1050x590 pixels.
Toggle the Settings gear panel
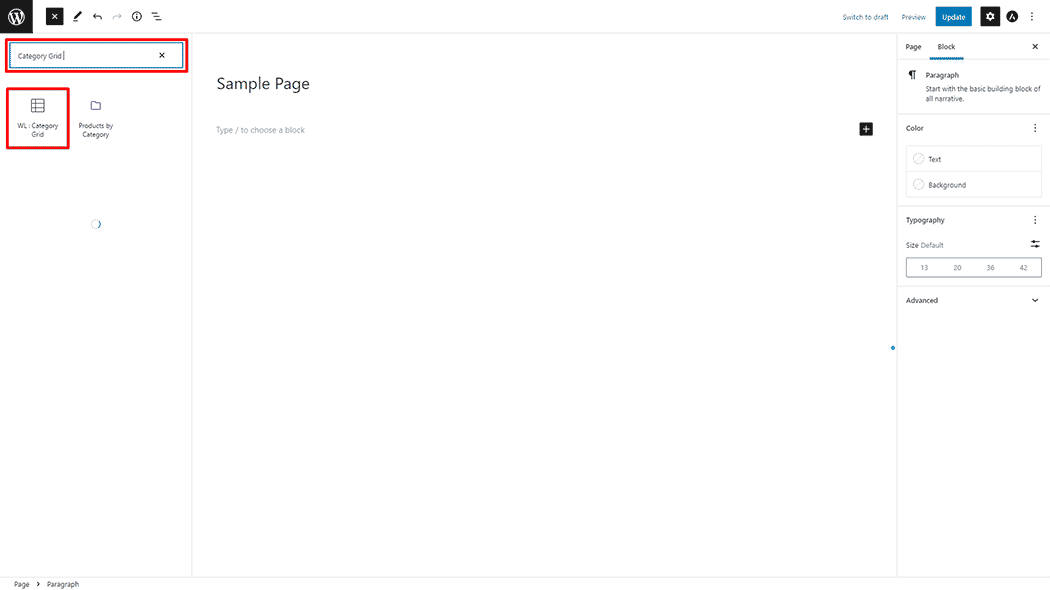tap(990, 16)
